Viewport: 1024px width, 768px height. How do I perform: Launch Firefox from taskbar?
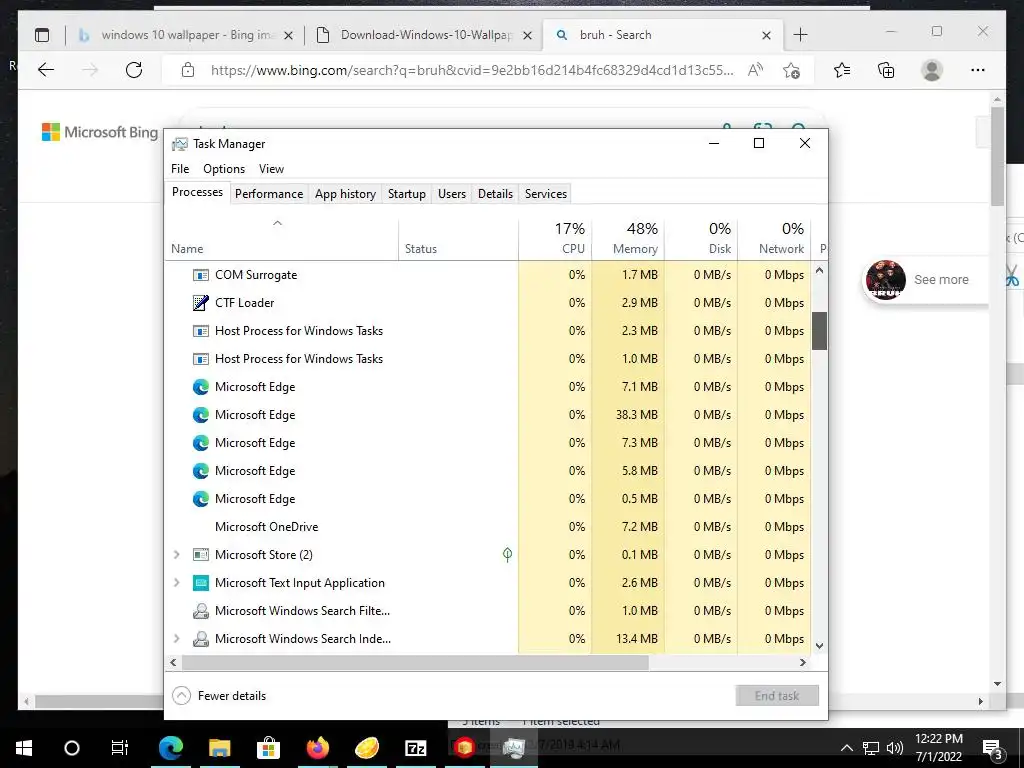317,748
